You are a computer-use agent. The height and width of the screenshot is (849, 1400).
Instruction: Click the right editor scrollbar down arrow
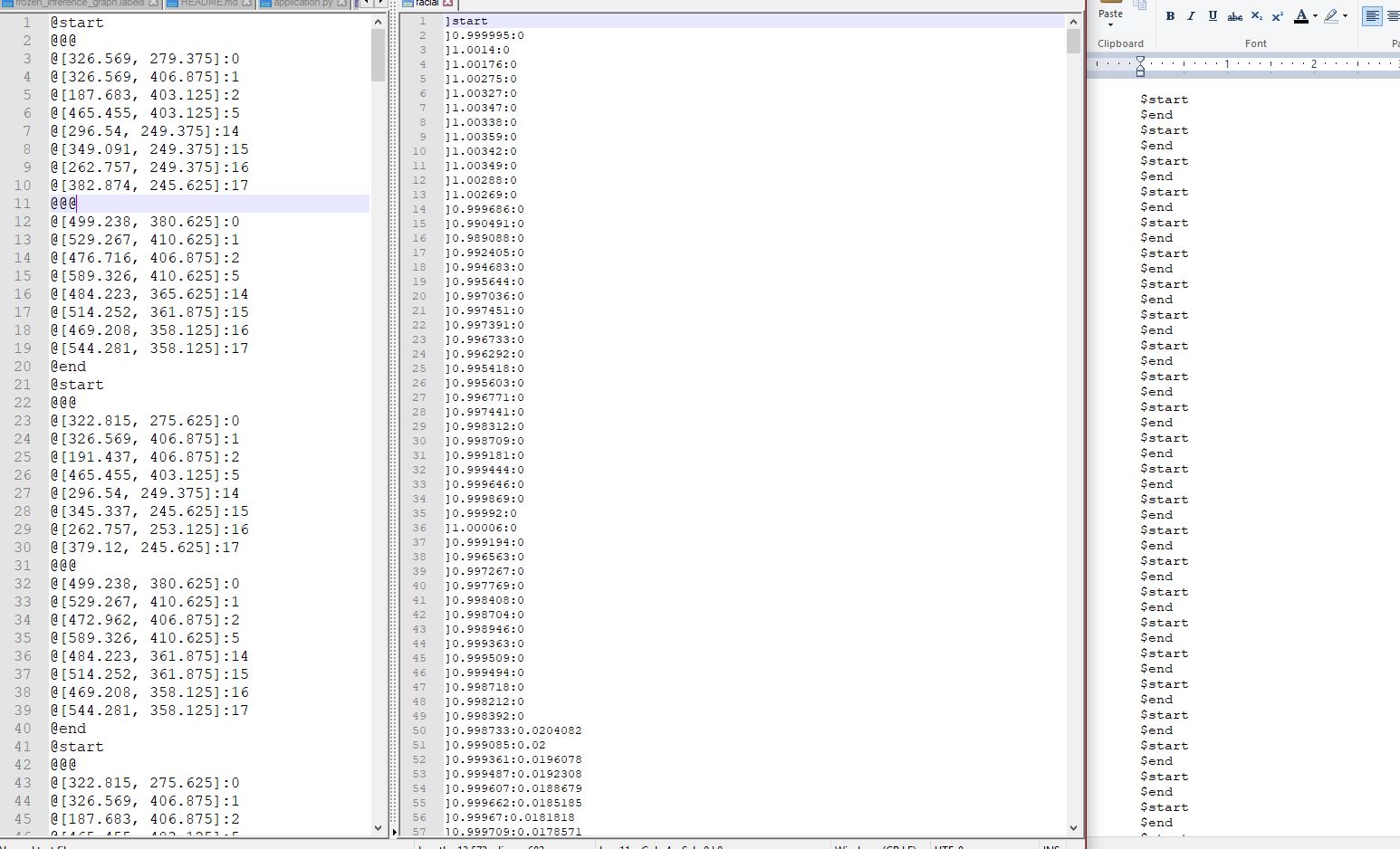click(1073, 827)
